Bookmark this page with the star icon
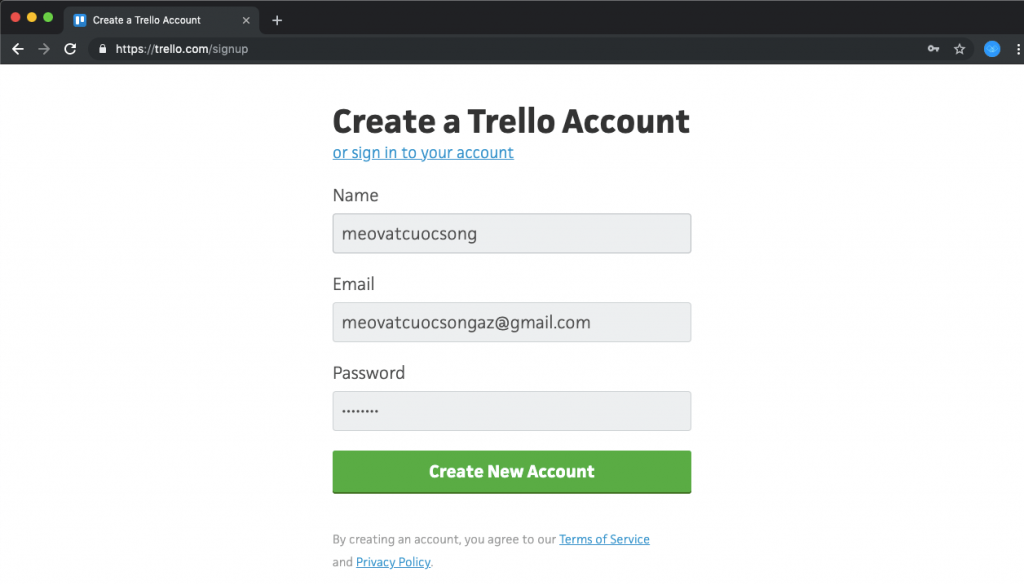Image resolution: width=1024 pixels, height=585 pixels. (x=959, y=49)
